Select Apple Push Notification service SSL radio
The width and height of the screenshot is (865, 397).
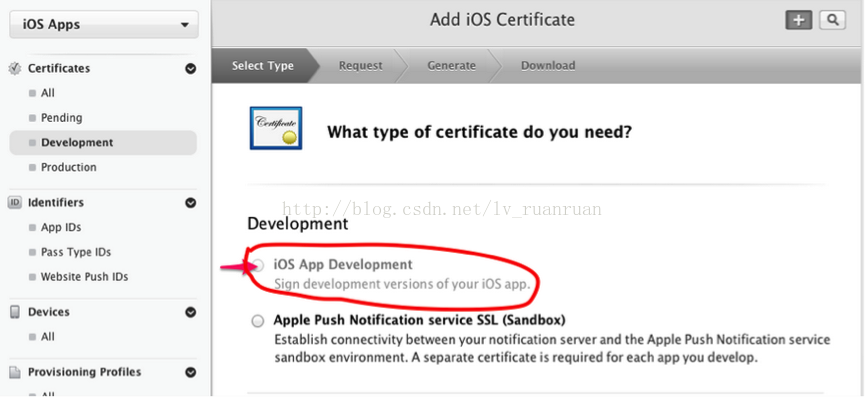[257, 321]
